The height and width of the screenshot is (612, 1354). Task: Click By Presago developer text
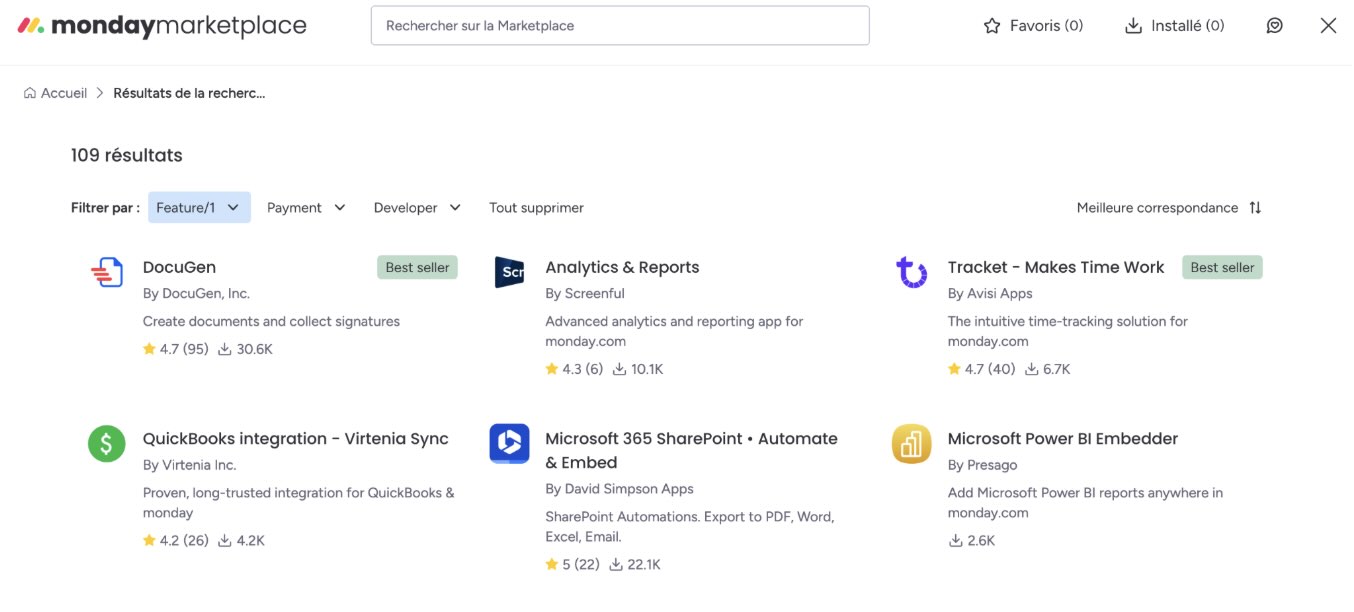point(983,465)
